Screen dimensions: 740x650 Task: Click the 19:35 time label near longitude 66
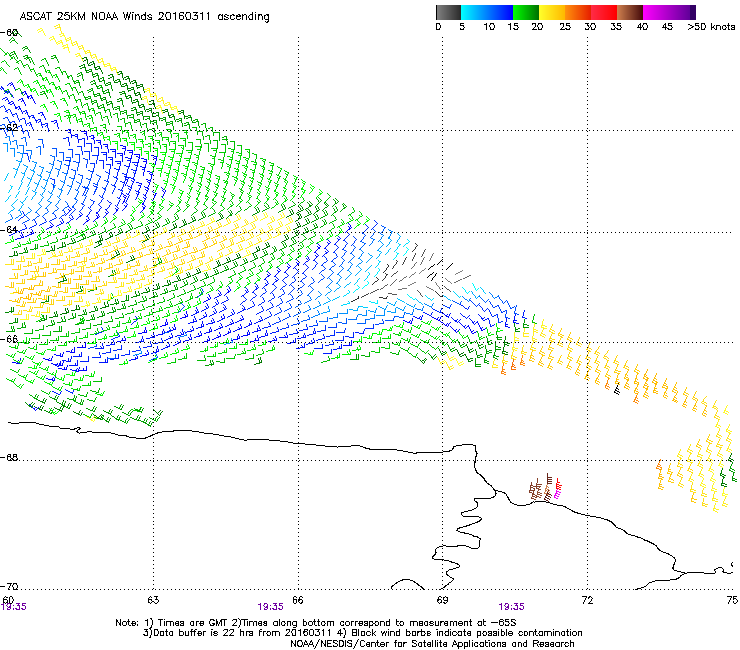tap(270, 607)
